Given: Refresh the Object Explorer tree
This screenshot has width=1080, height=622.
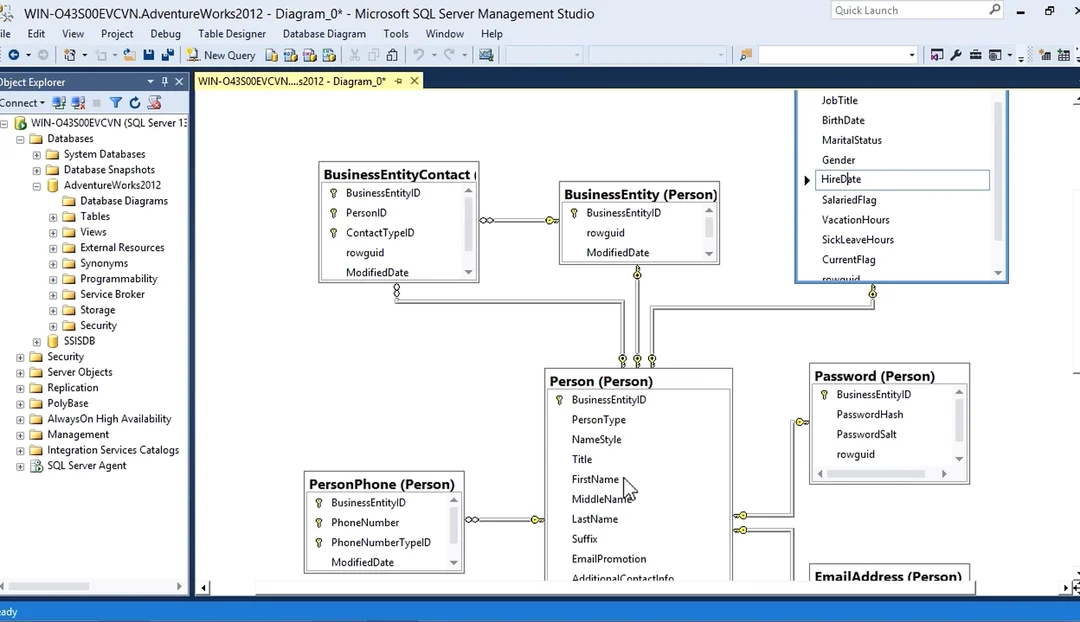Looking at the screenshot, I should (x=135, y=103).
